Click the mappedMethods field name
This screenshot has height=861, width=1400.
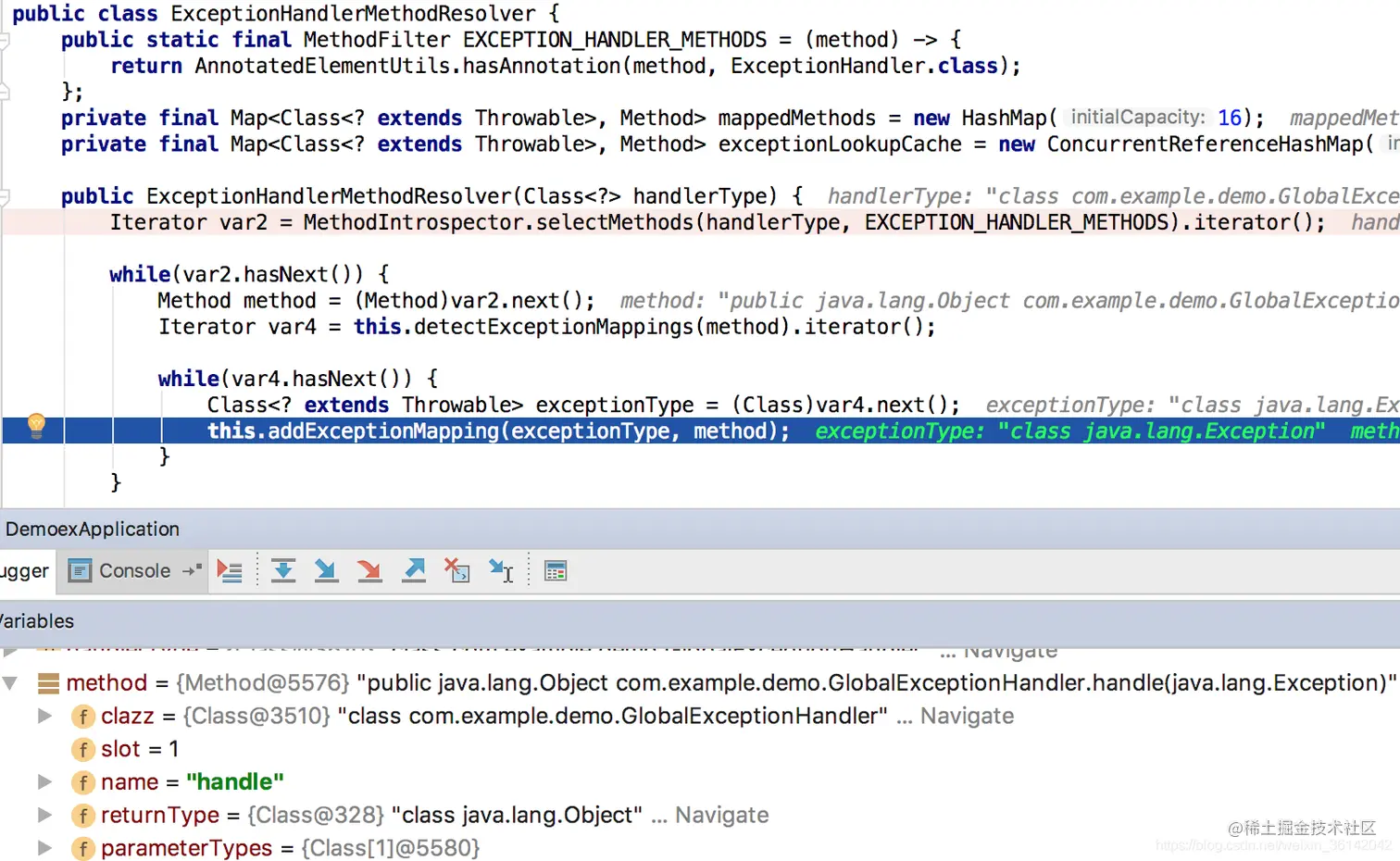[796, 119]
